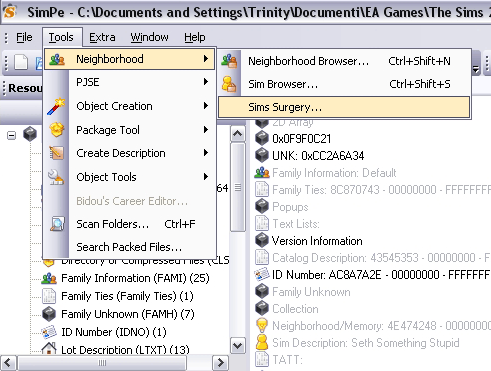Image resolution: width=491 pixels, height=371 pixels.
Task: Open Sim Browser from submenu
Action: 344,84
